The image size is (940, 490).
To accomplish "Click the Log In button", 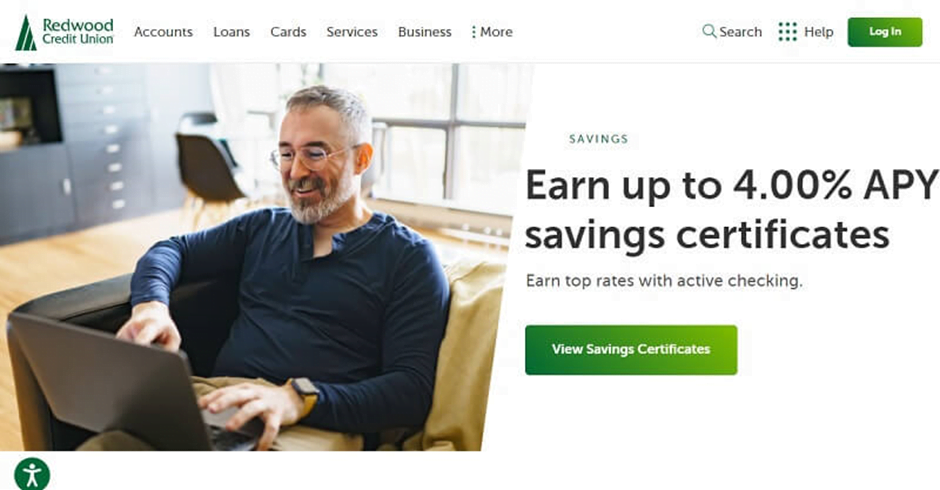I will 885,32.
